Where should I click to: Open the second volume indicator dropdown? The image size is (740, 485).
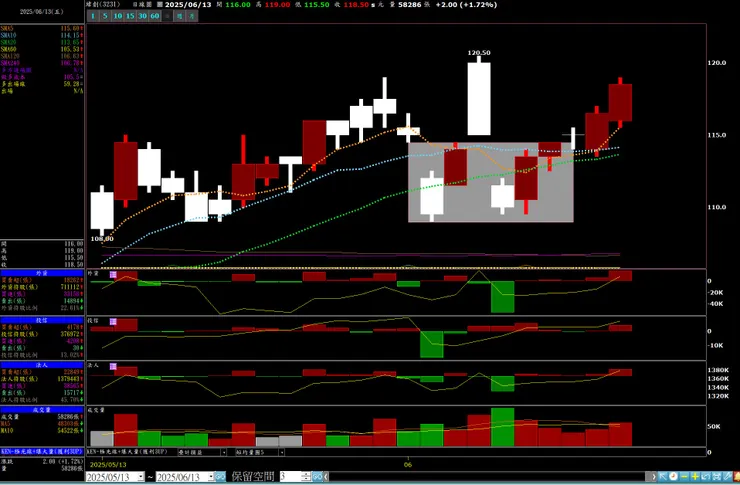(x=281, y=452)
